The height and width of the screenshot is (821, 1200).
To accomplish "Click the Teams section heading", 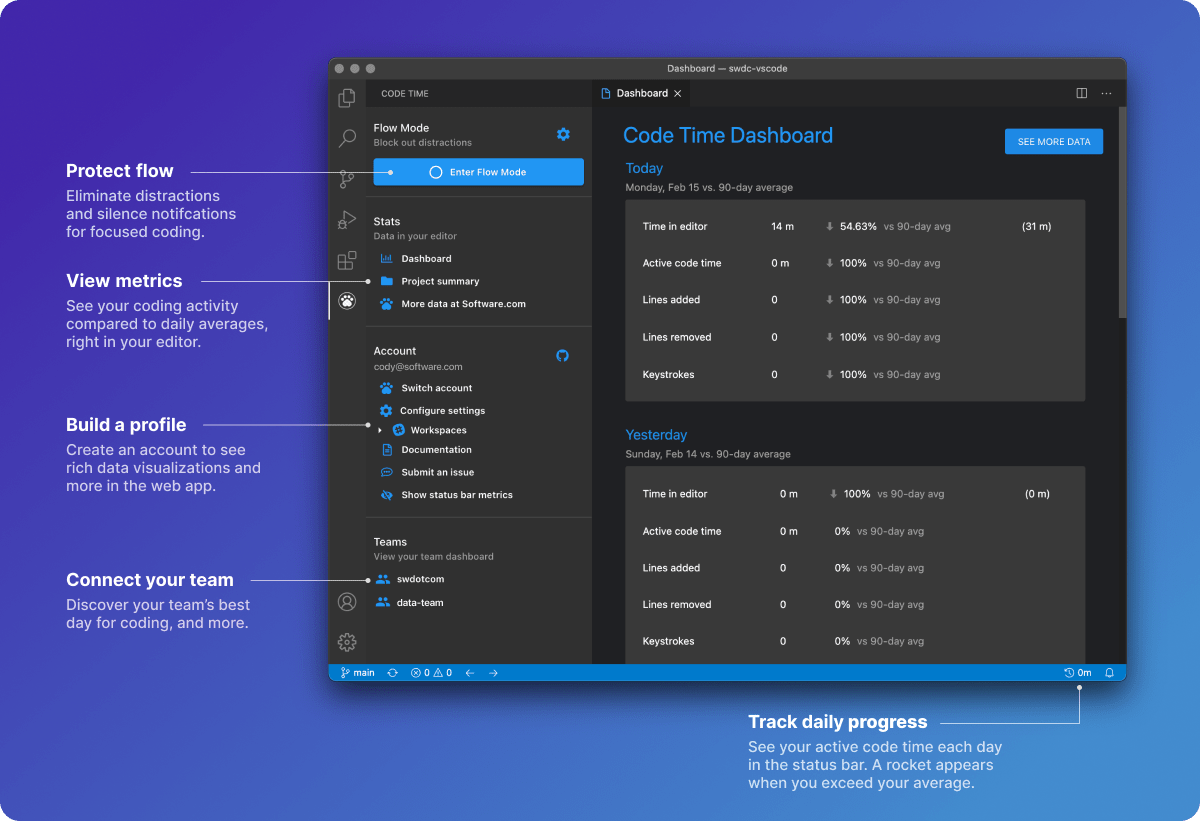I will point(390,542).
